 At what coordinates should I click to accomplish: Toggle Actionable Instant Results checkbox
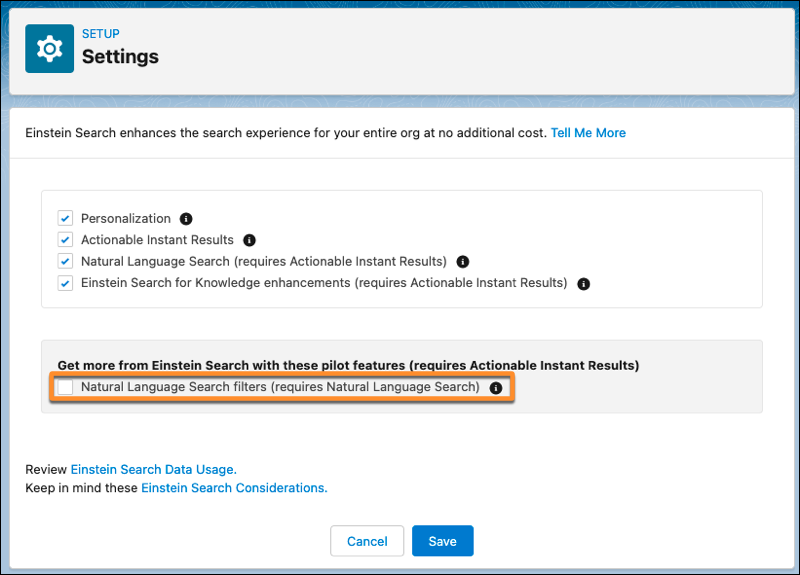pyautogui.click(x=65, y=240)
